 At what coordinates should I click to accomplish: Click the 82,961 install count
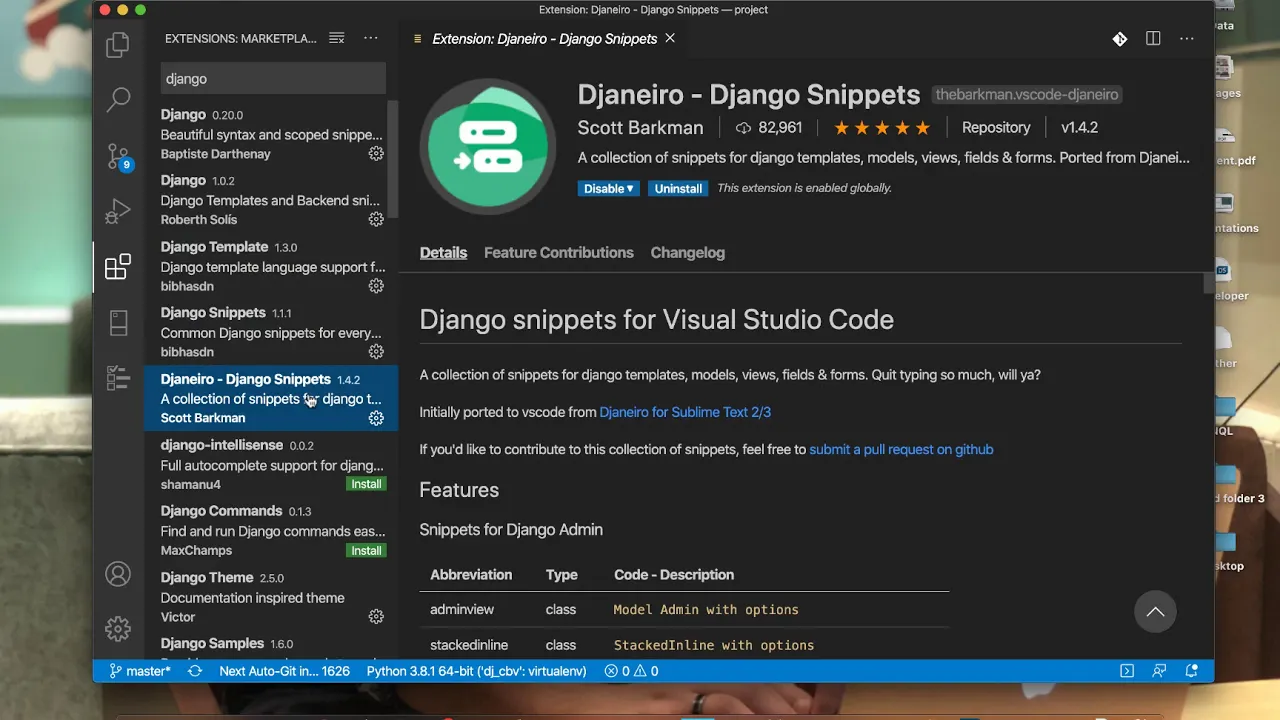click(769, 128)
